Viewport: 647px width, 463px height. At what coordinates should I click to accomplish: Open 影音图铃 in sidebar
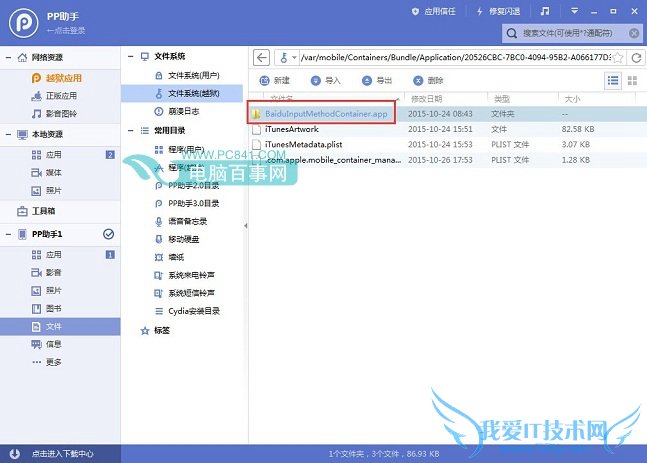pyautogui.click(x=54, y=113)
